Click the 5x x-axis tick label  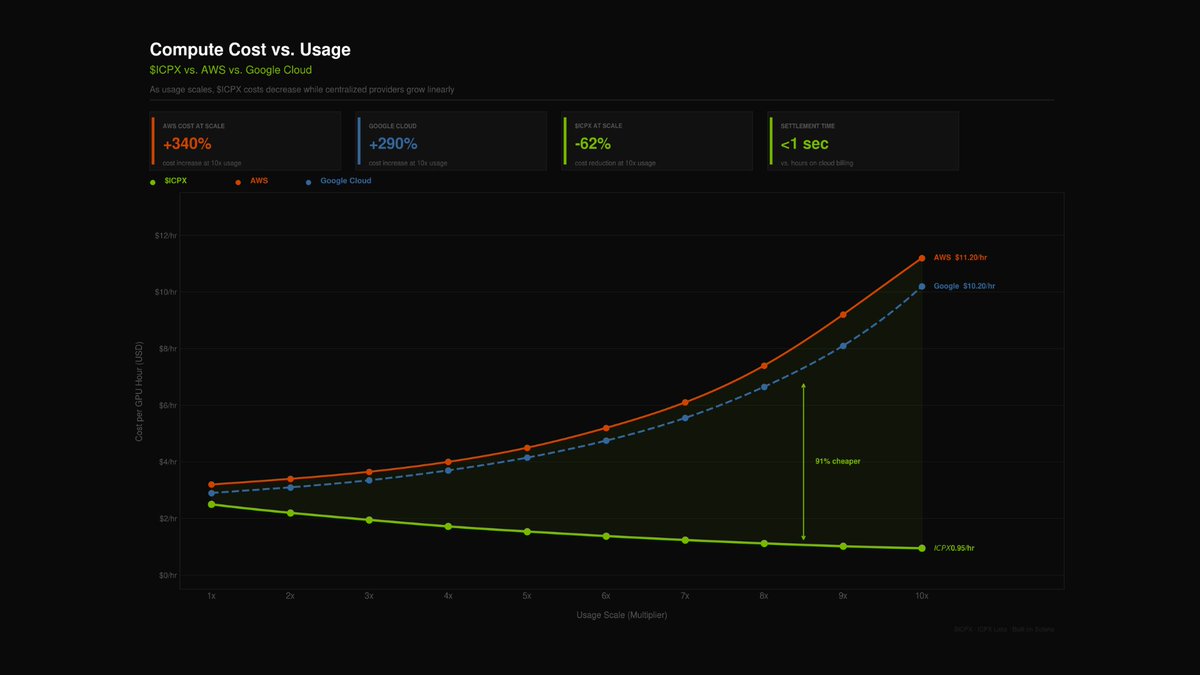coord(527,596)
